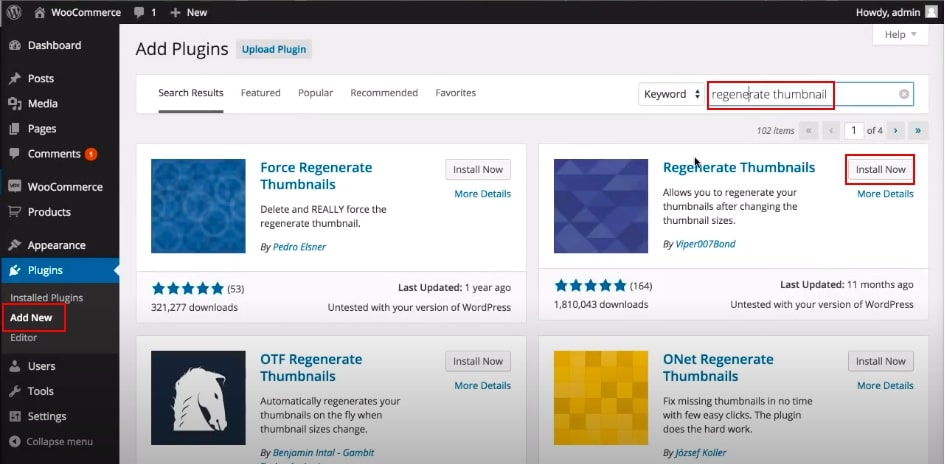Expand the Help panel

(x=900, y=34)
